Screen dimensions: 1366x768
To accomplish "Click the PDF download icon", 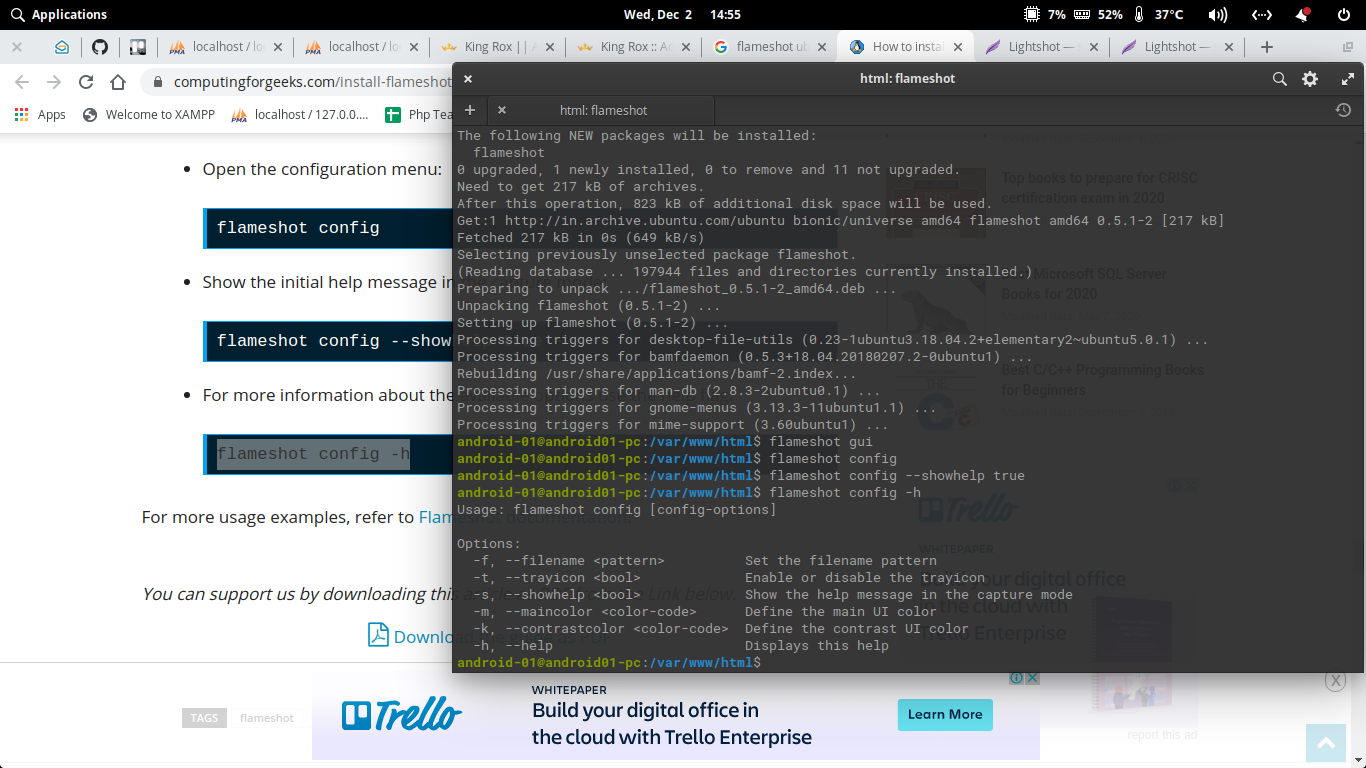I will pyautogui.click(x=378, y=636).
